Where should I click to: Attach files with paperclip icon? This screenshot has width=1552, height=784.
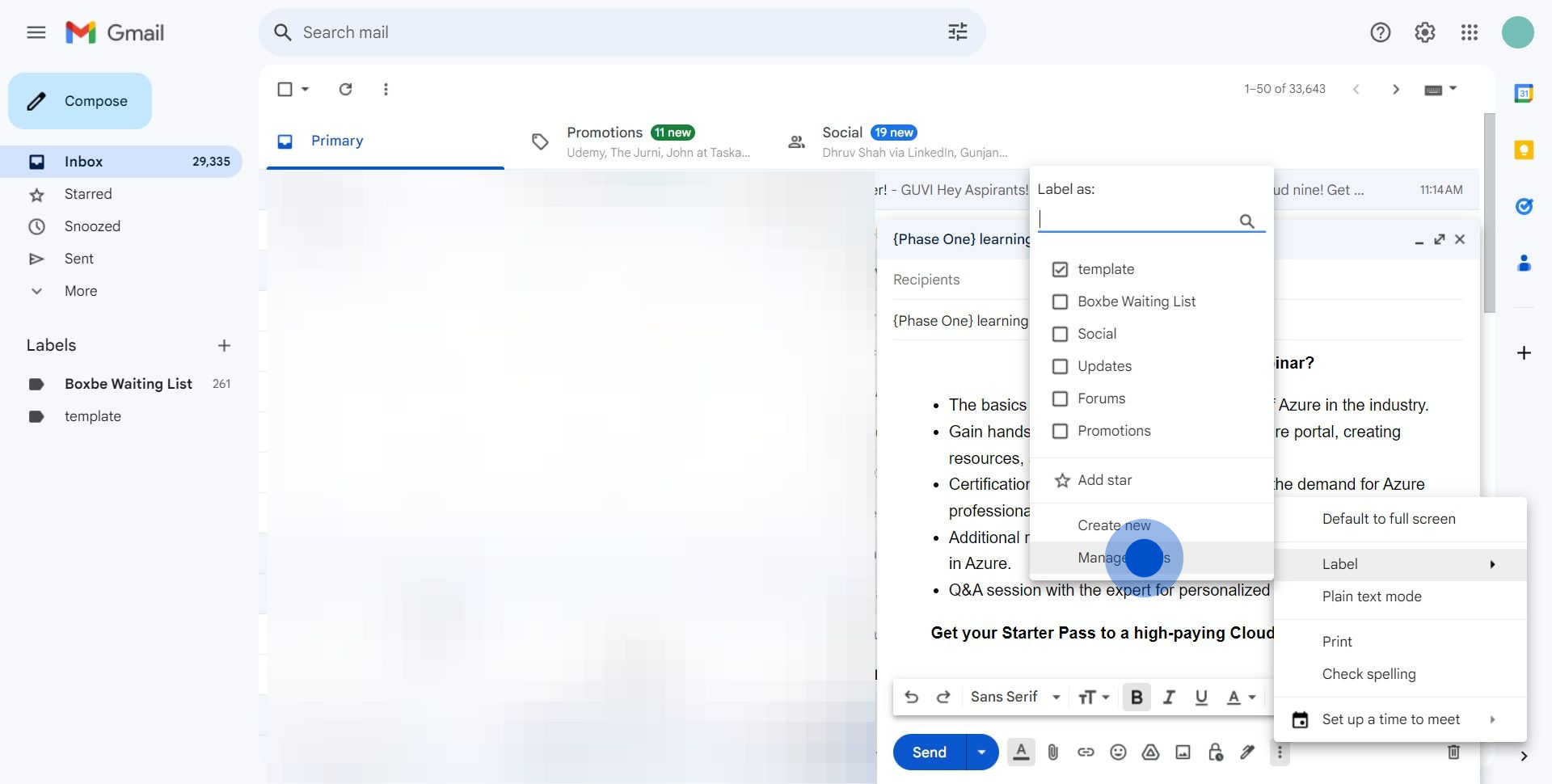pos(1053,752)
